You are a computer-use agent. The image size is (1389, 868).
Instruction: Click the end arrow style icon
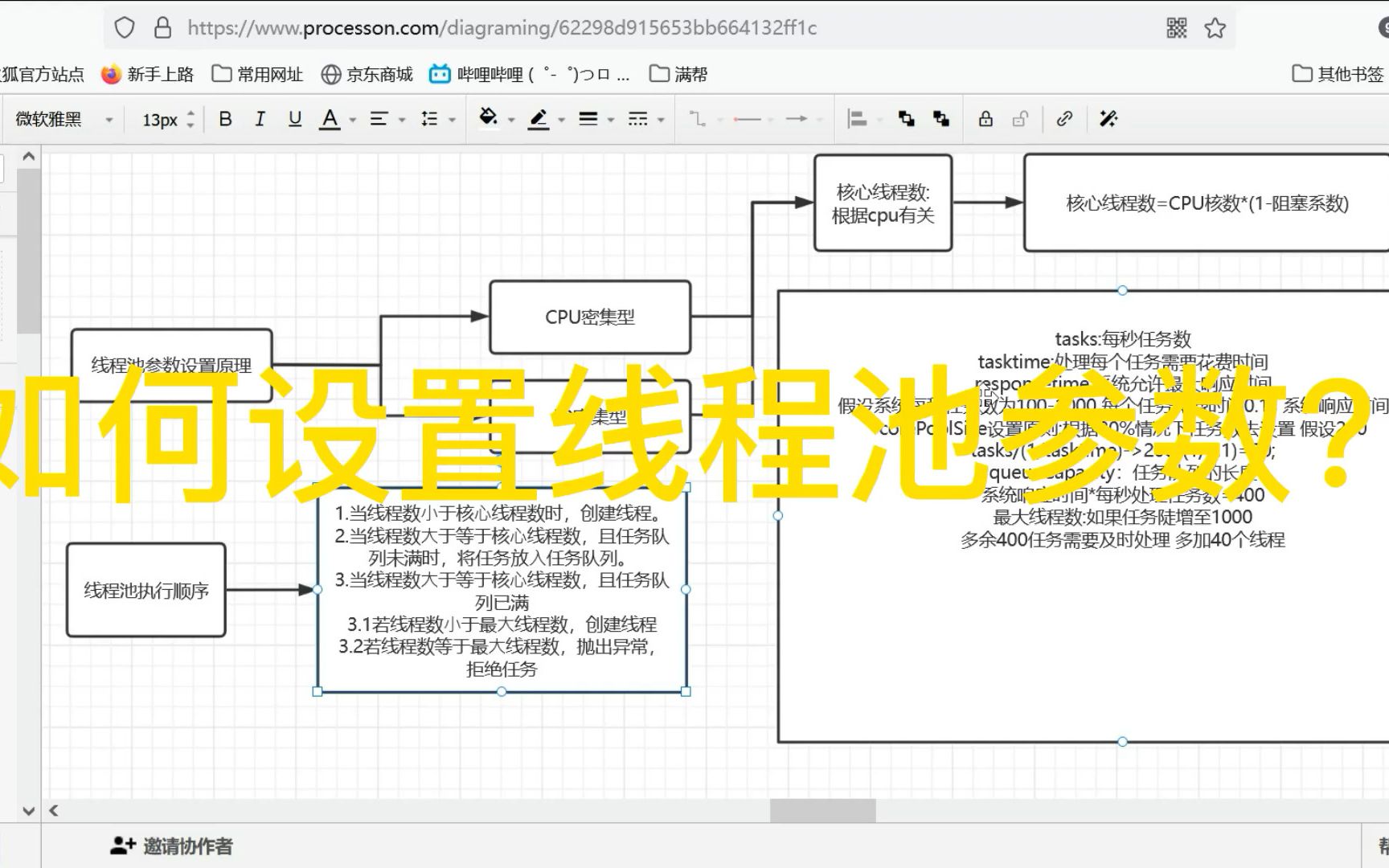pos(797,119)
